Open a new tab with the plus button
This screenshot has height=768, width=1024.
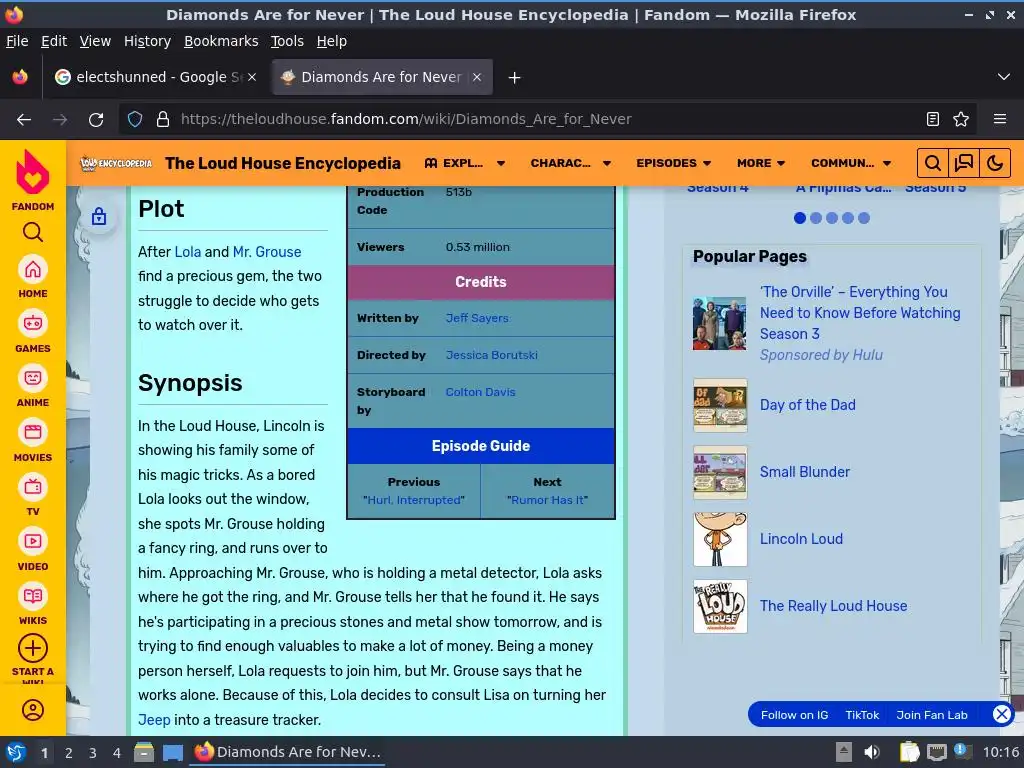[515, 78]
